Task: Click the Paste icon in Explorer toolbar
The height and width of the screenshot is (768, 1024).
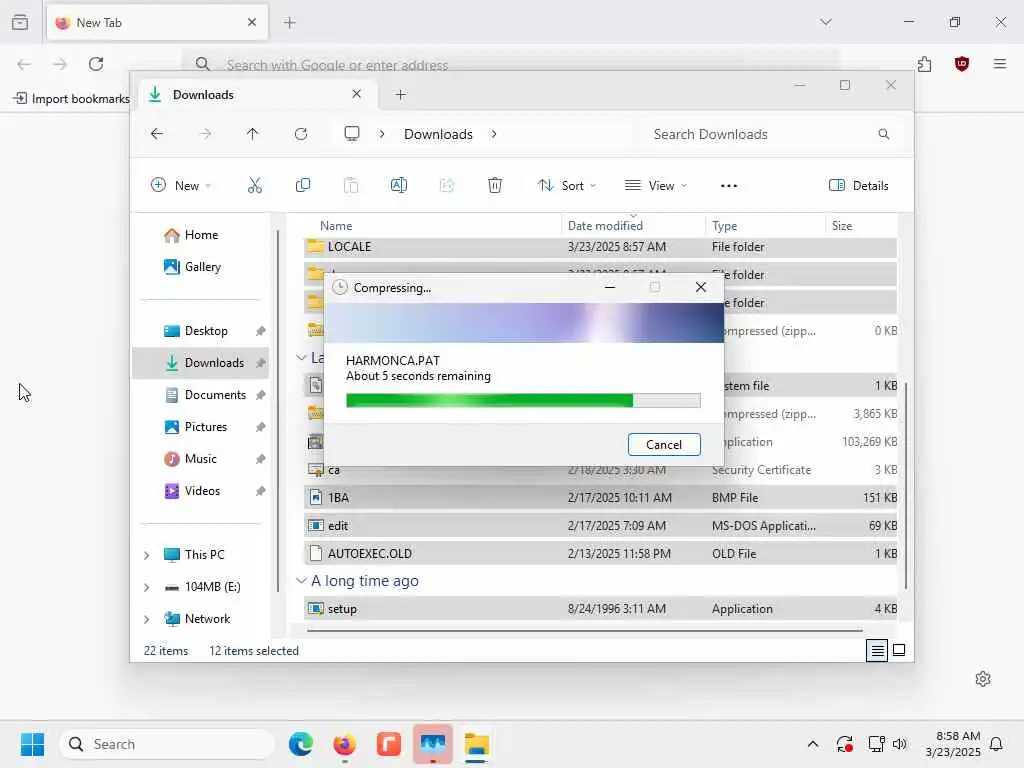Action: pos(351,185)
